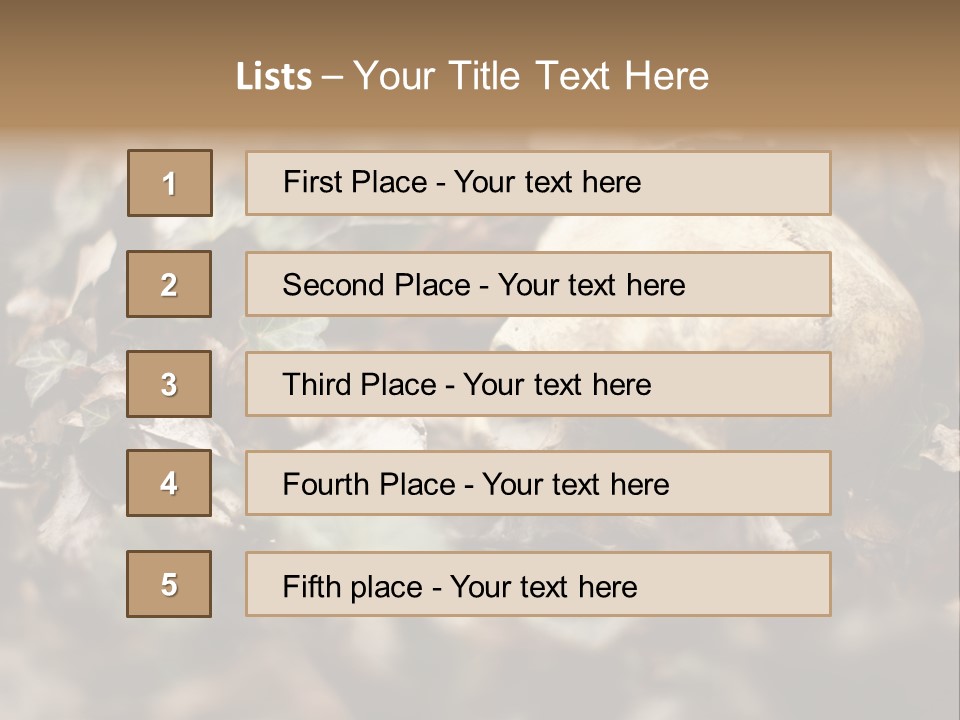The width and height of the screenshot is (960, 720).
Task: Select the number 4 square
Action: [x=169, y=484]
